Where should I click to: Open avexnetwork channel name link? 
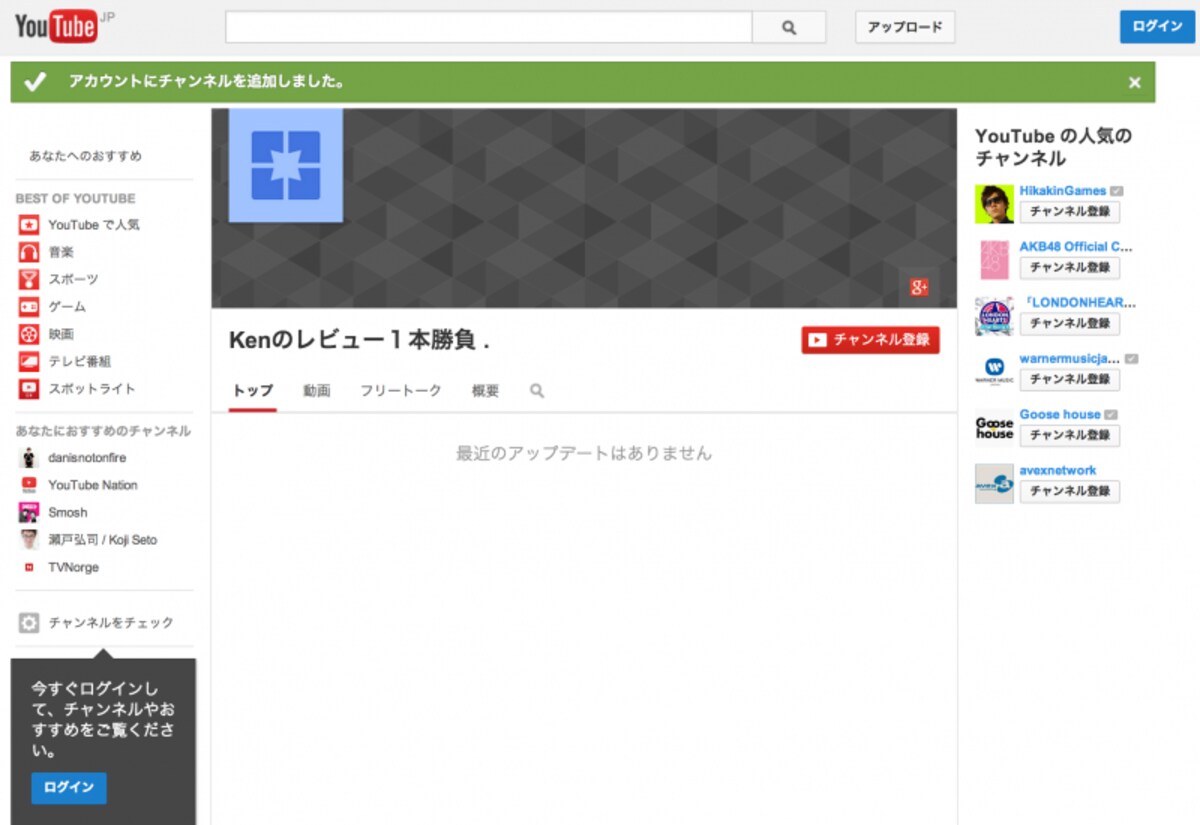(1058, 471)
